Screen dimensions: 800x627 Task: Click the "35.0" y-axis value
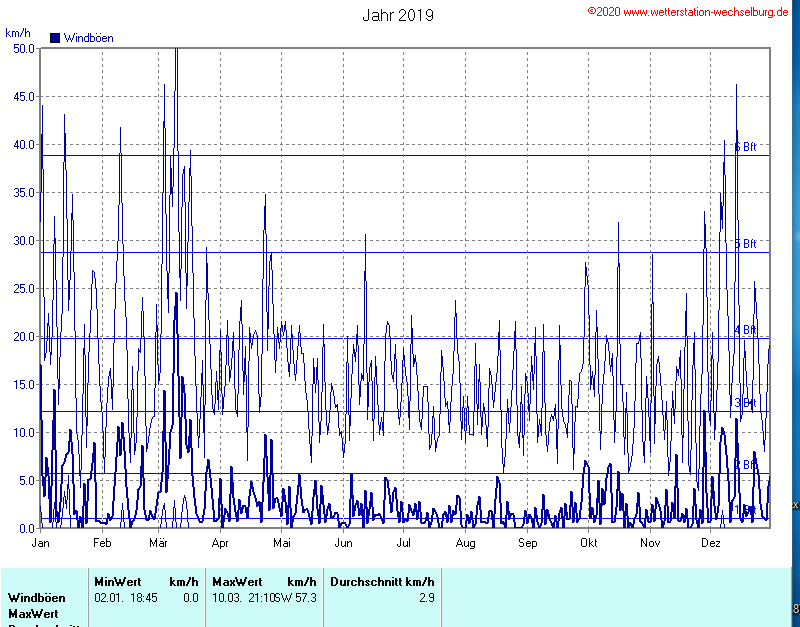pos(24,193)
